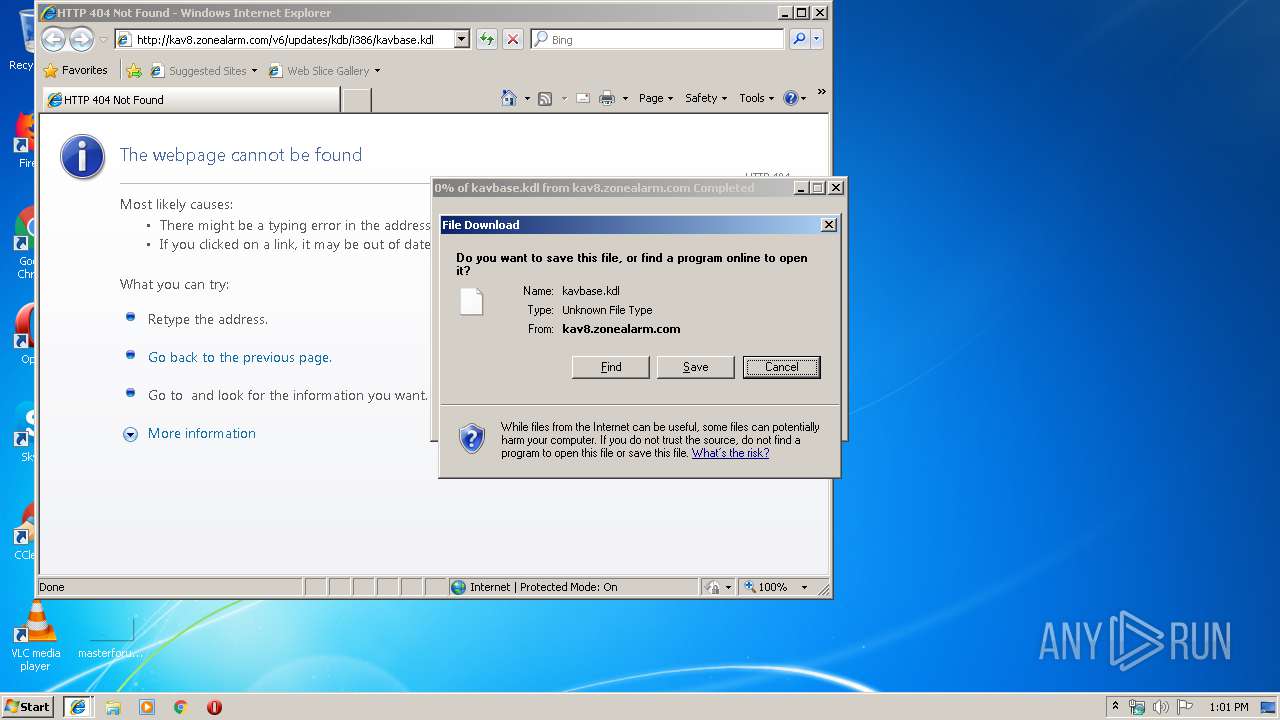Open the Home button dropdown arrow
Screen dimensions: 1280x720
(527, 98)
